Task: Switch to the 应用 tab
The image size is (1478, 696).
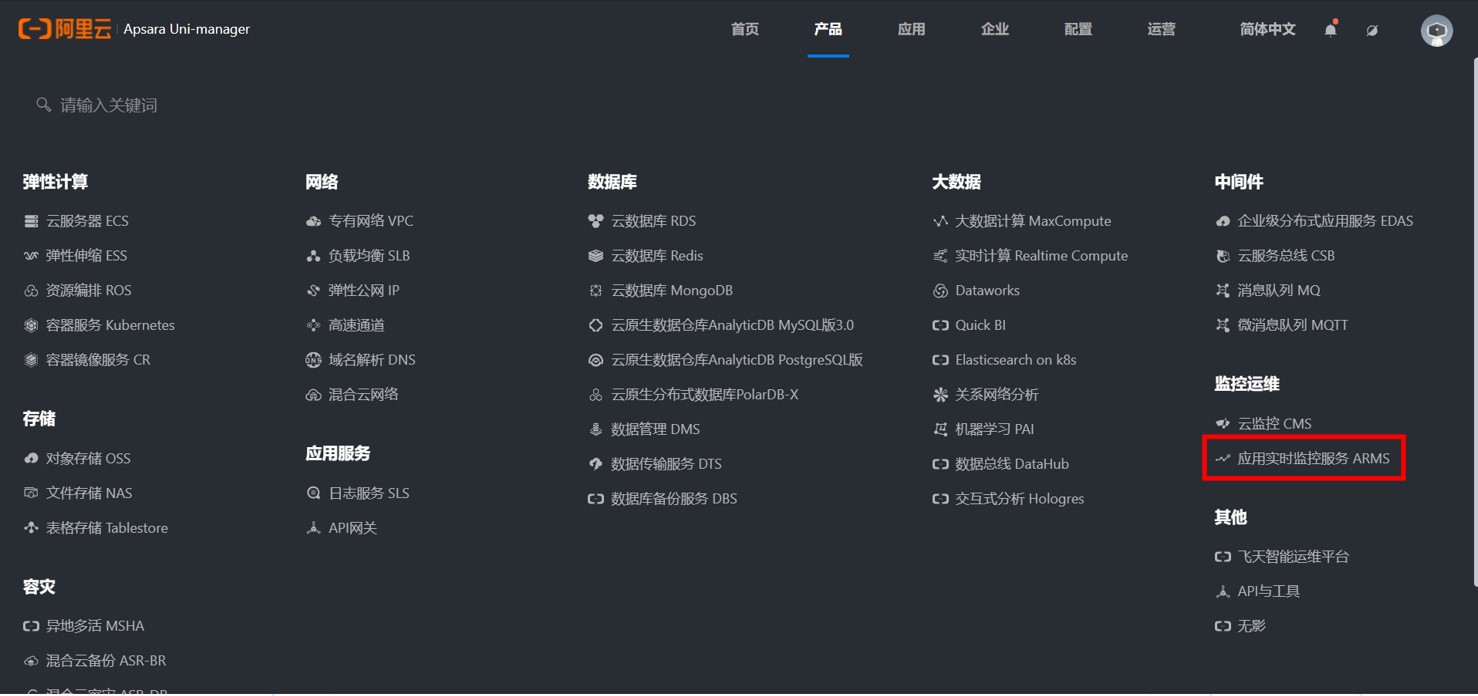Action: coord(911,29)
